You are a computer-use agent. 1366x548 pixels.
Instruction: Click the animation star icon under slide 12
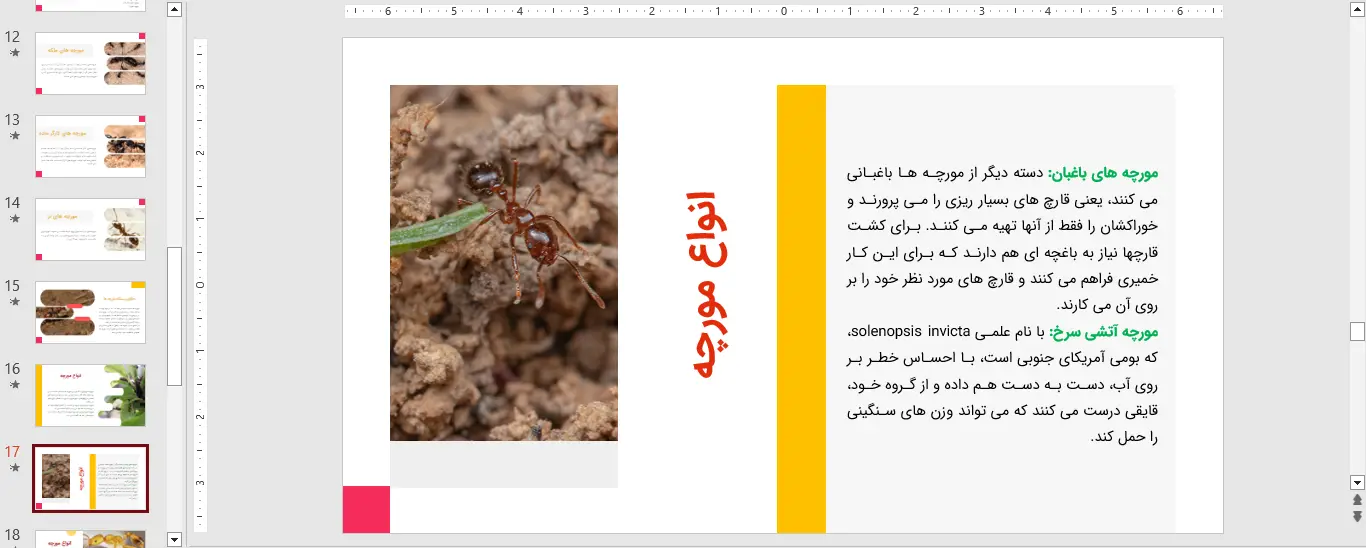pyautogui.click(x=14, y=53)
